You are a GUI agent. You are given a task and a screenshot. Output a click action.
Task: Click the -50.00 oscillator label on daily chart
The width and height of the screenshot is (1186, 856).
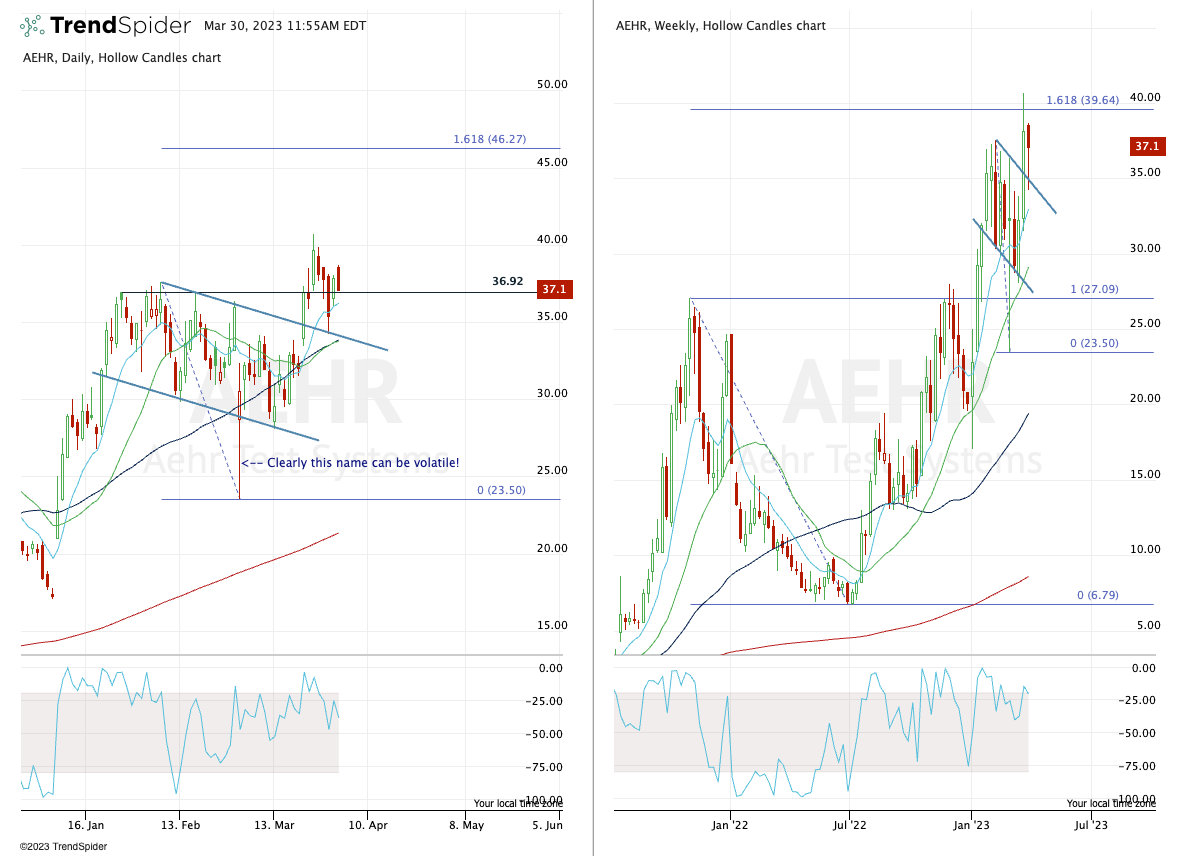(545, 734)
